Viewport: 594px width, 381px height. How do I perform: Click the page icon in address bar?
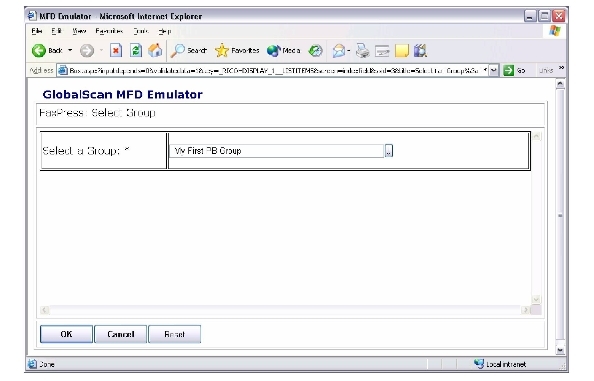pyautogui.click(x=63, y=70)
